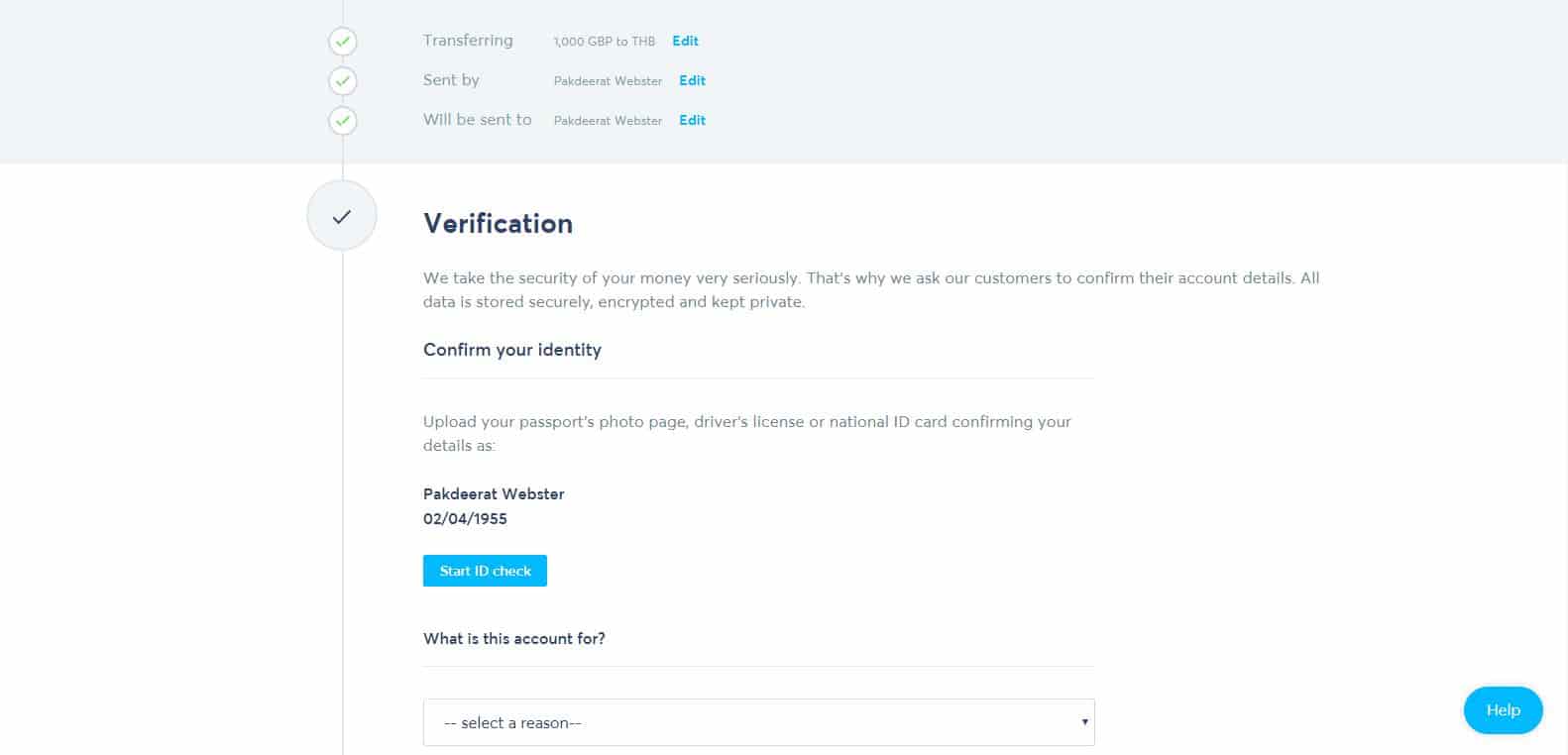
Task: Click the date of birth 02/04/1955
Action: (x=465, y=518)
